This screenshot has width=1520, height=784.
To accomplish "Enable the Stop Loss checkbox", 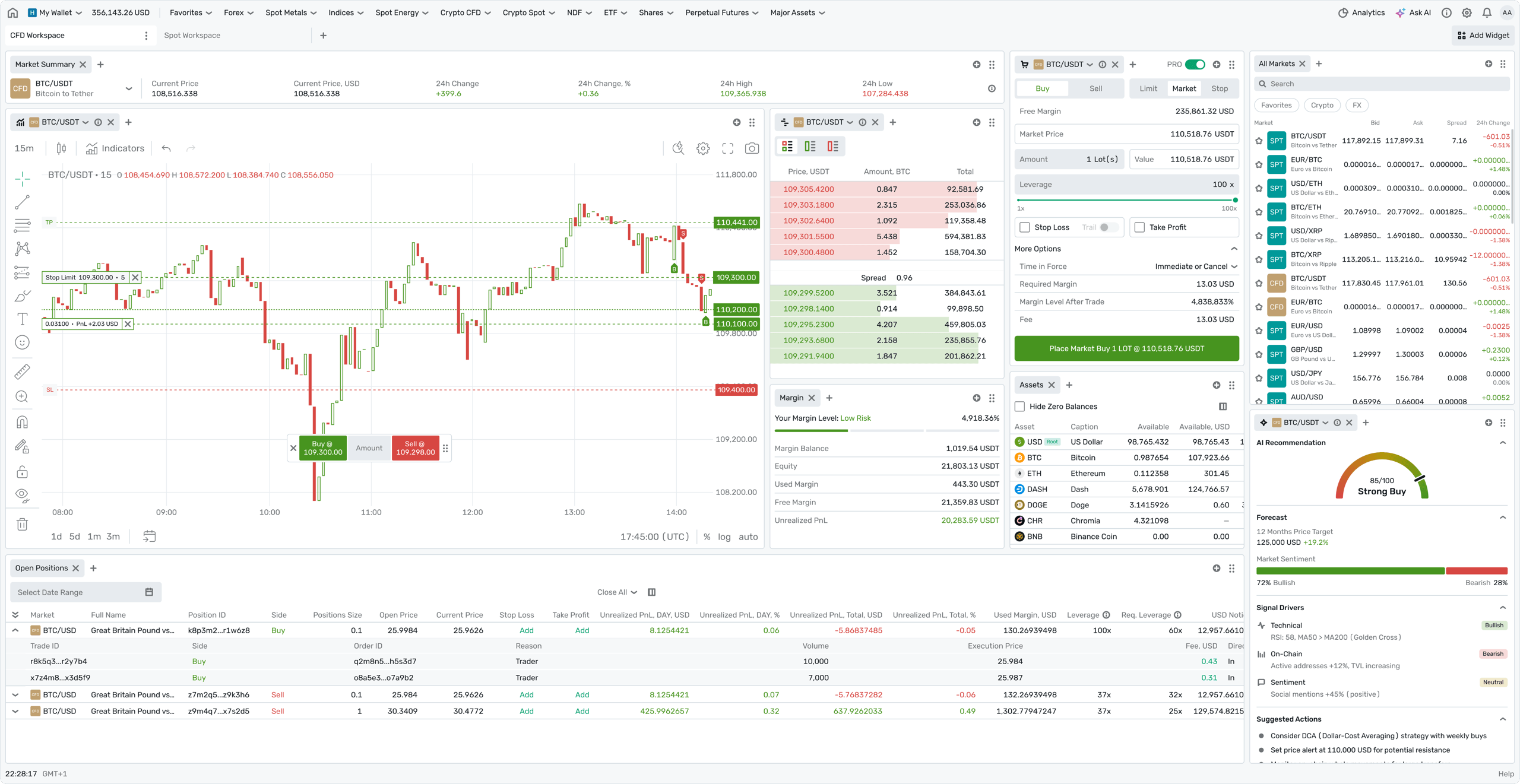I will (1025, 227).
